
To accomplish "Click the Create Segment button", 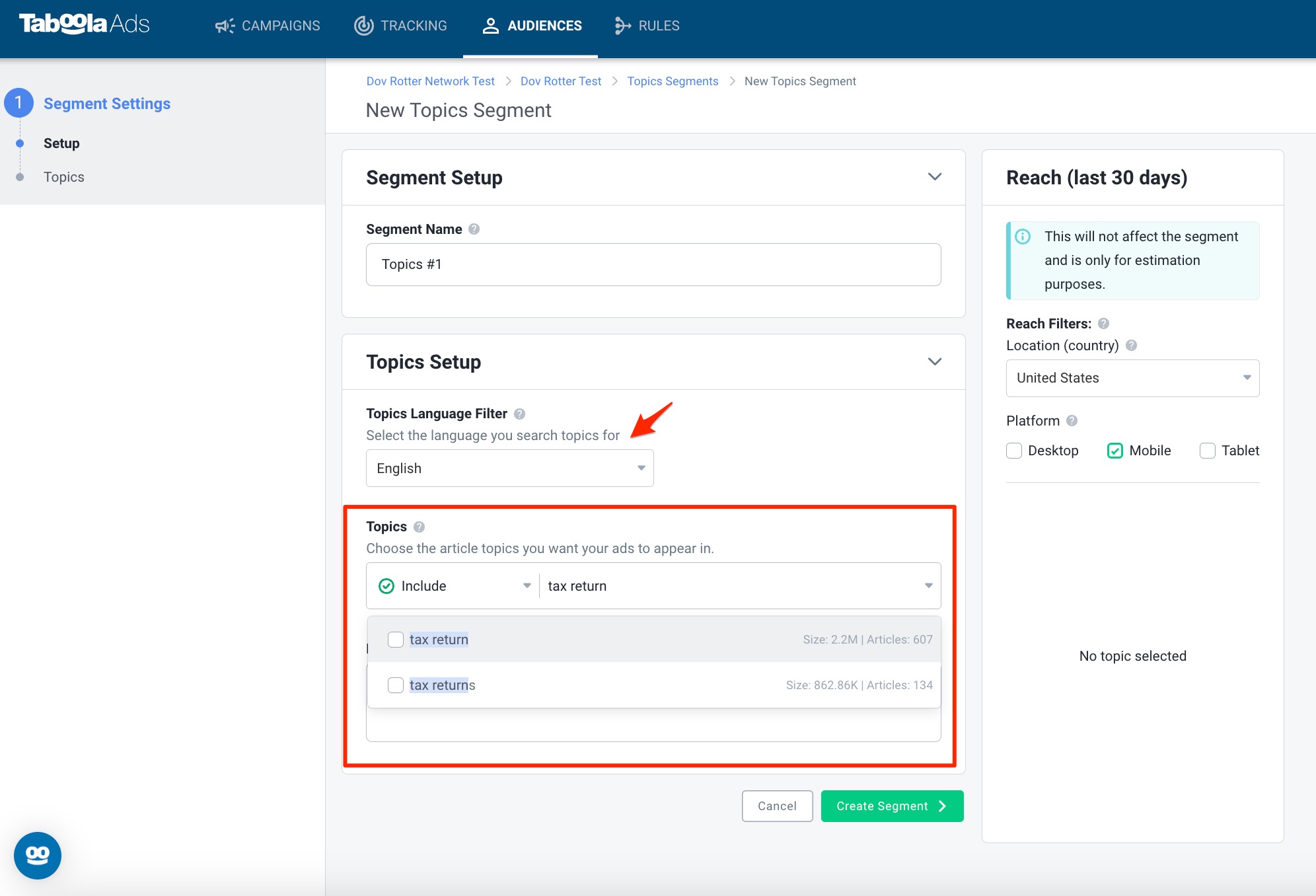I will 892,806.
